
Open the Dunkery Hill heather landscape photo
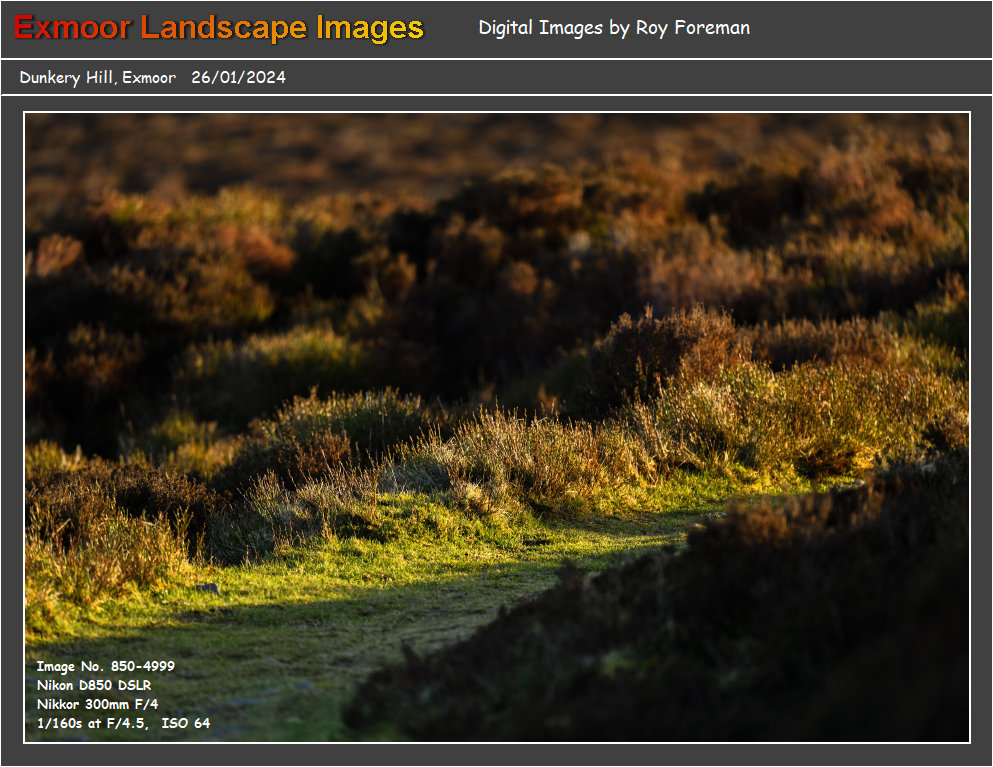tap(496, 428)
